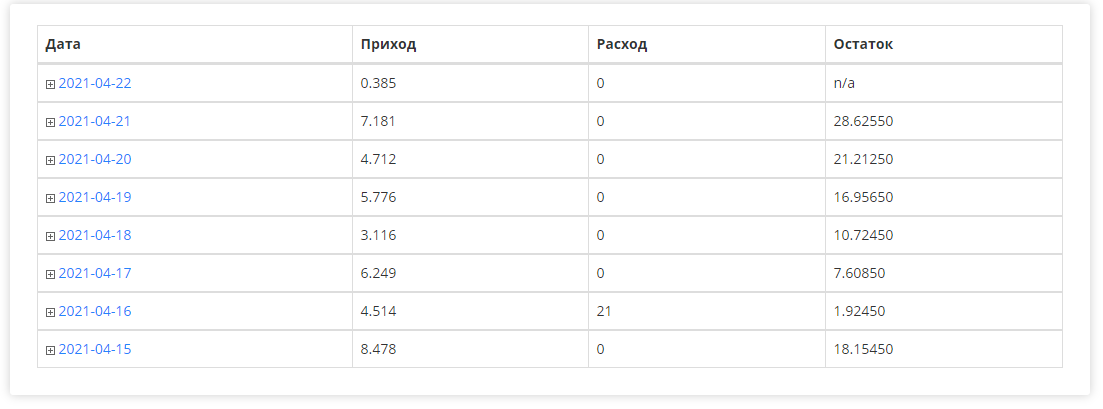Click the Дата column header
1103x409 pixels.
coord(63,45)
